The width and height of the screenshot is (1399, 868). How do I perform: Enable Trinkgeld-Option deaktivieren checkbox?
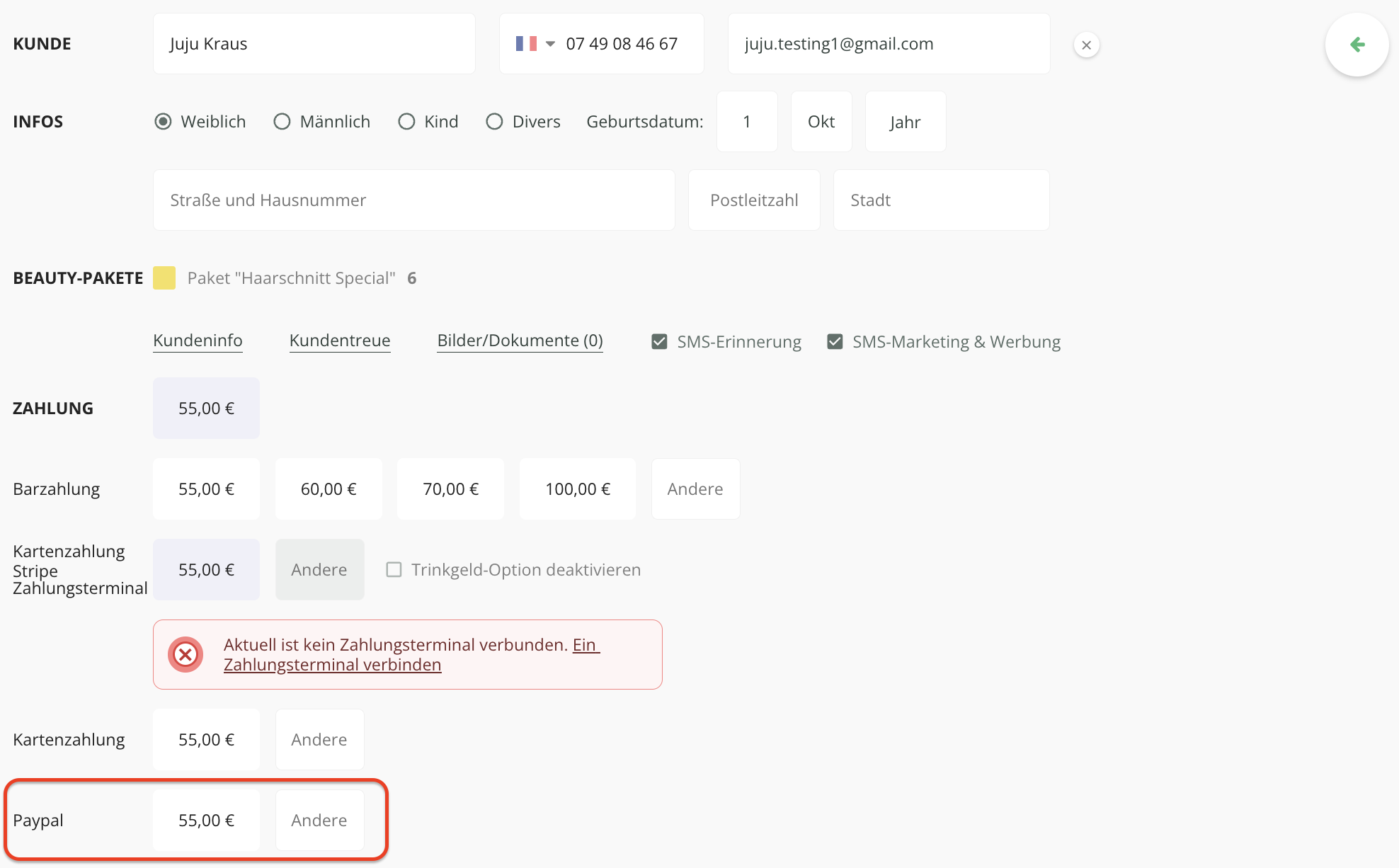pos(394,570)
